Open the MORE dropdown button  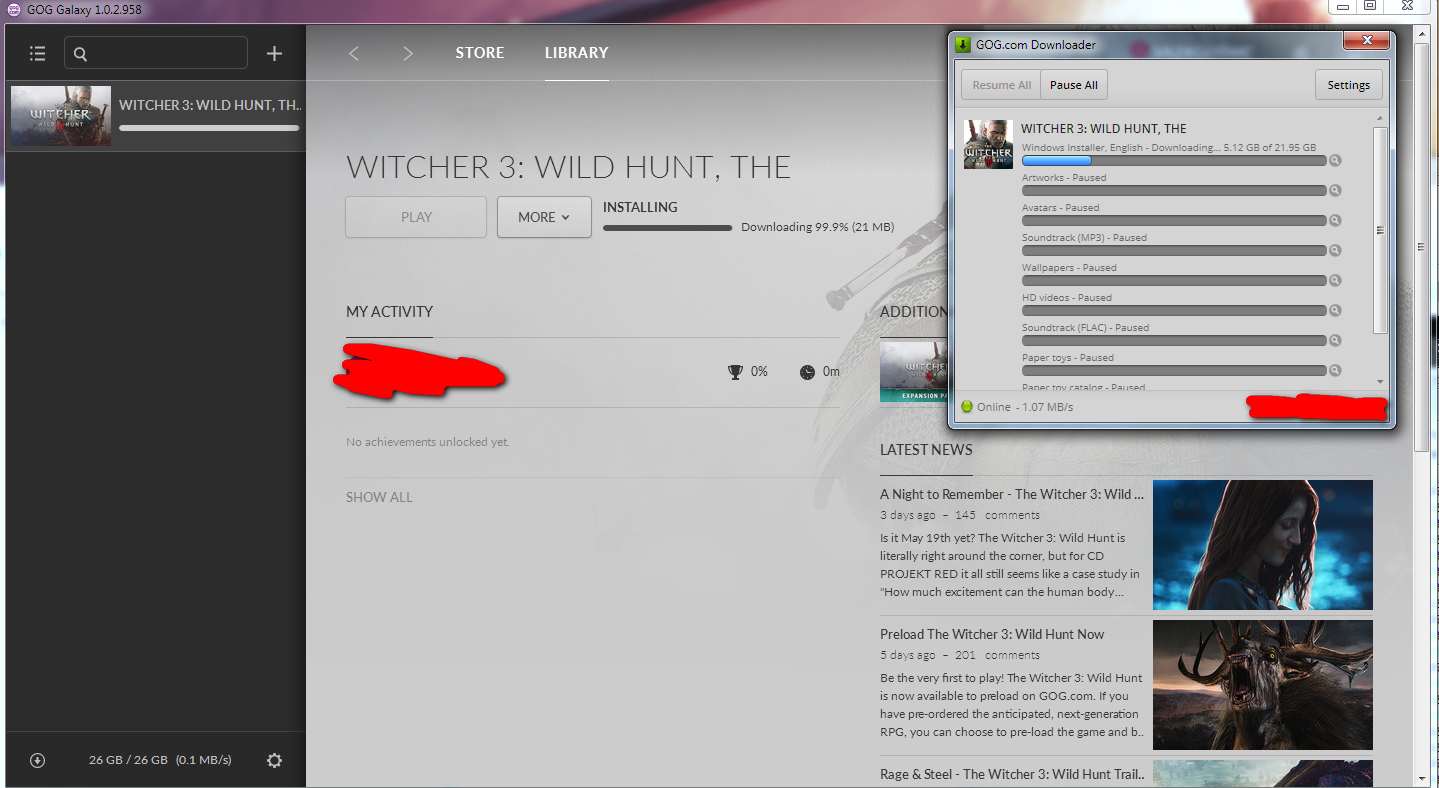(544, 217)
